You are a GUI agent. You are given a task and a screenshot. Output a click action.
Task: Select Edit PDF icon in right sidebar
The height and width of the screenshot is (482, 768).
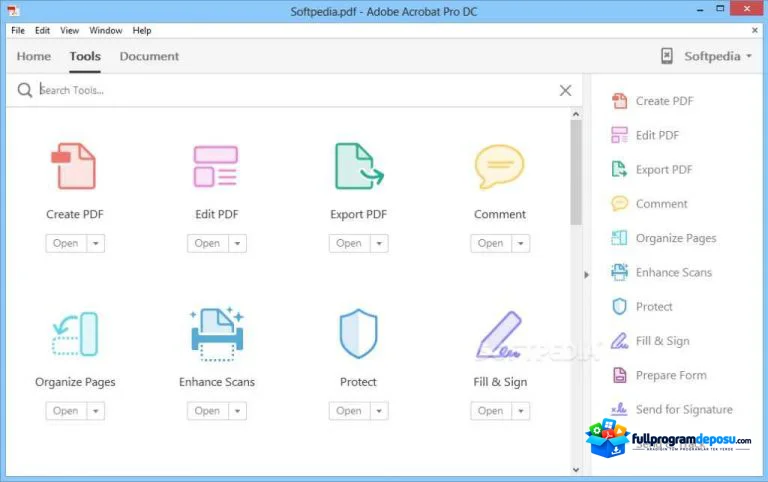point(620,135)
